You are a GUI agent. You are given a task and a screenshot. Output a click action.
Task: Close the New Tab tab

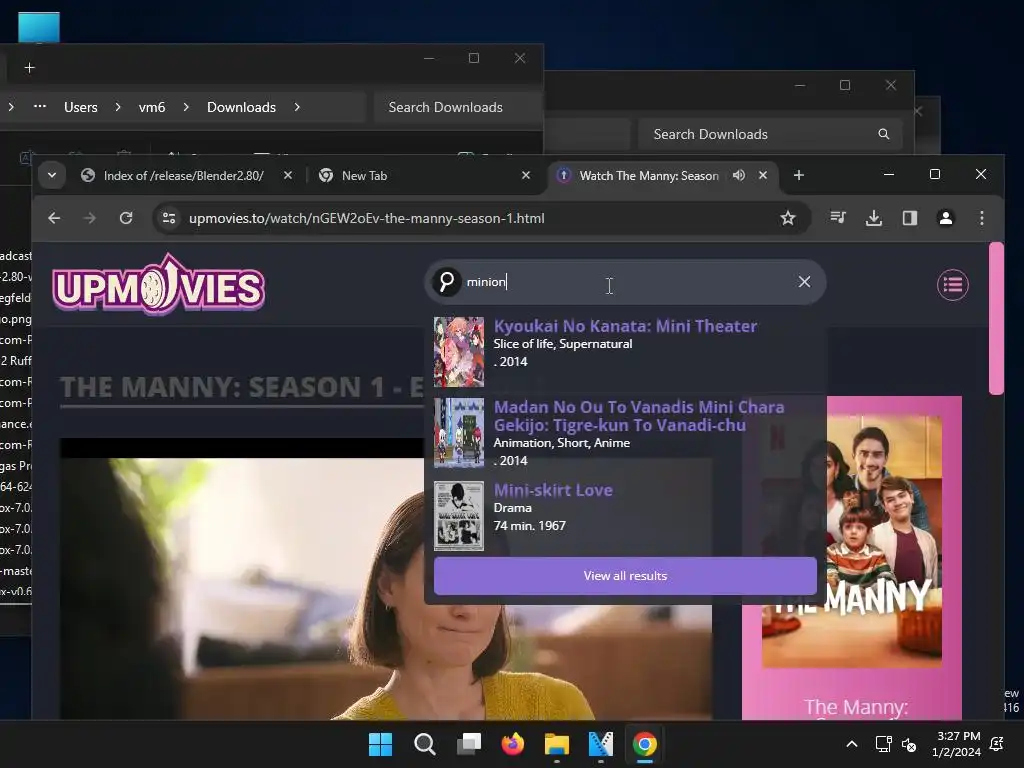click(x=526, y=176)
